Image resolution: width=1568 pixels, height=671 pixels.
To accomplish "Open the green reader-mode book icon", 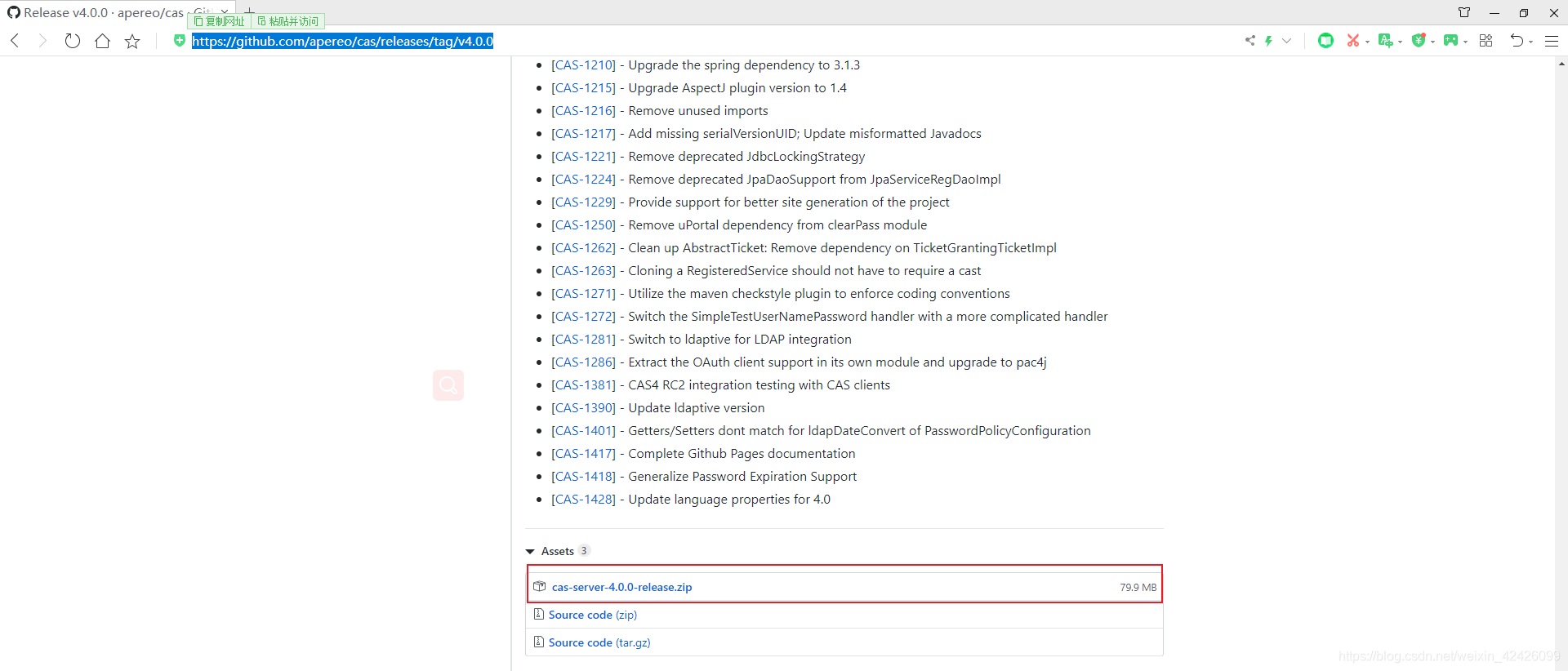I will pos(1325,40).
